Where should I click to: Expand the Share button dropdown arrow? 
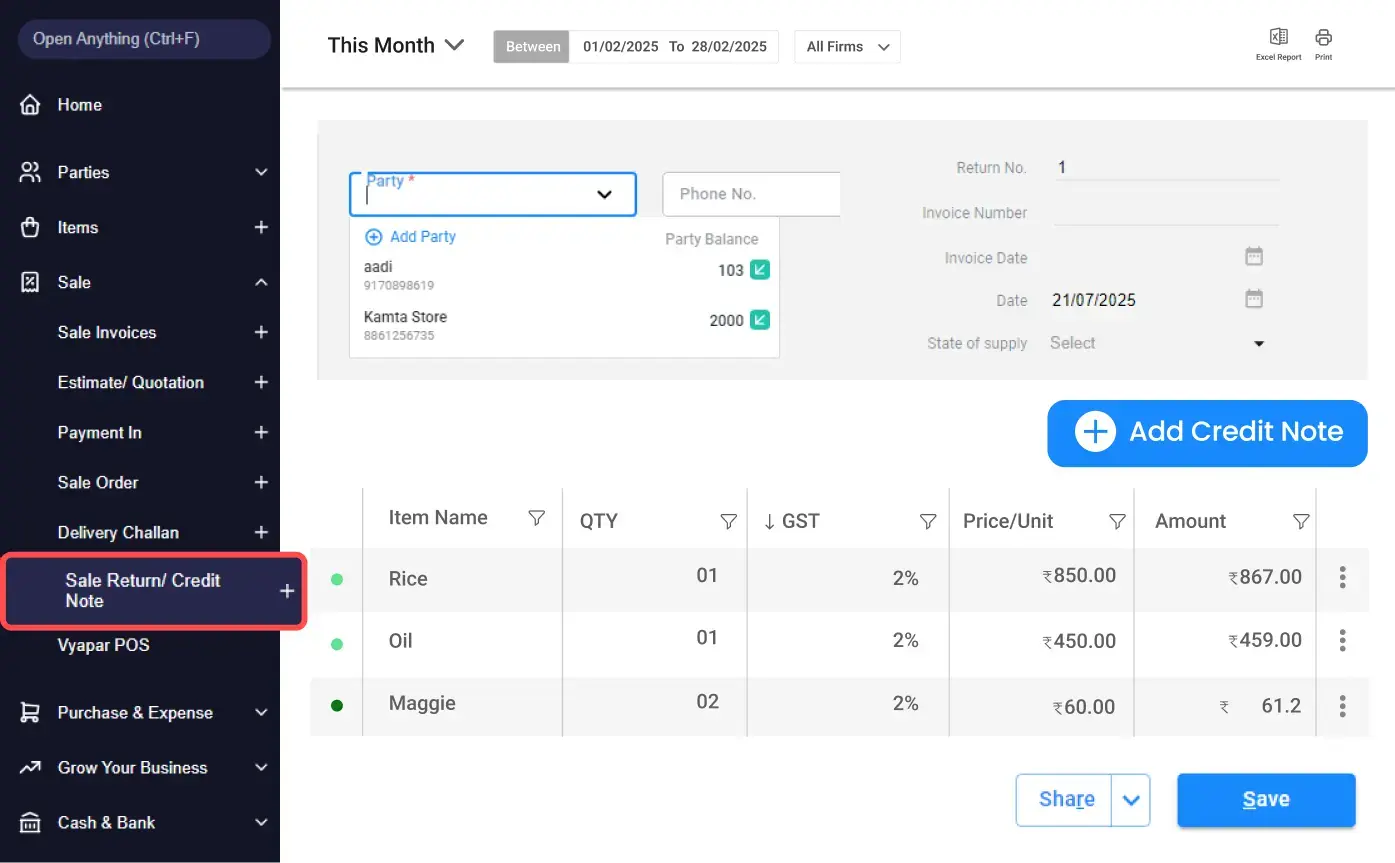[x=1131, y=800]
